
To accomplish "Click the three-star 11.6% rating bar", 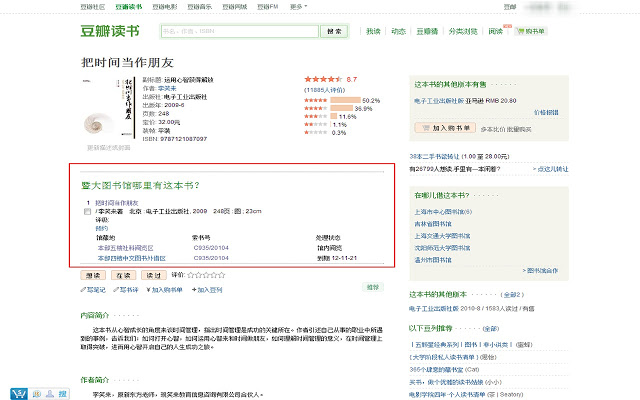I will pyautogui.click(x=334, y=116).
